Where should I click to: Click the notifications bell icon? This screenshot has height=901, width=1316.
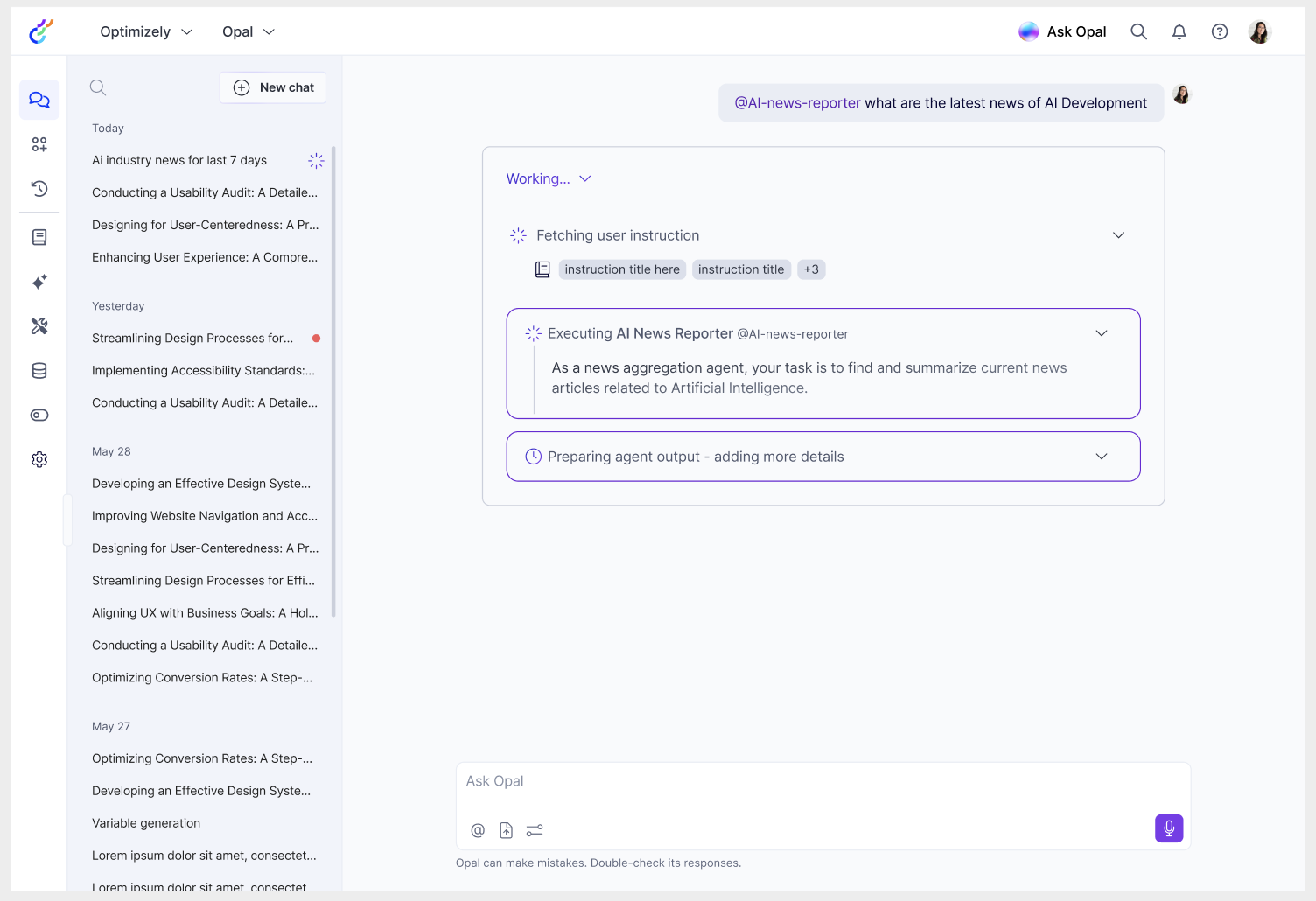pyautogui.click(x=1179, y=31)
